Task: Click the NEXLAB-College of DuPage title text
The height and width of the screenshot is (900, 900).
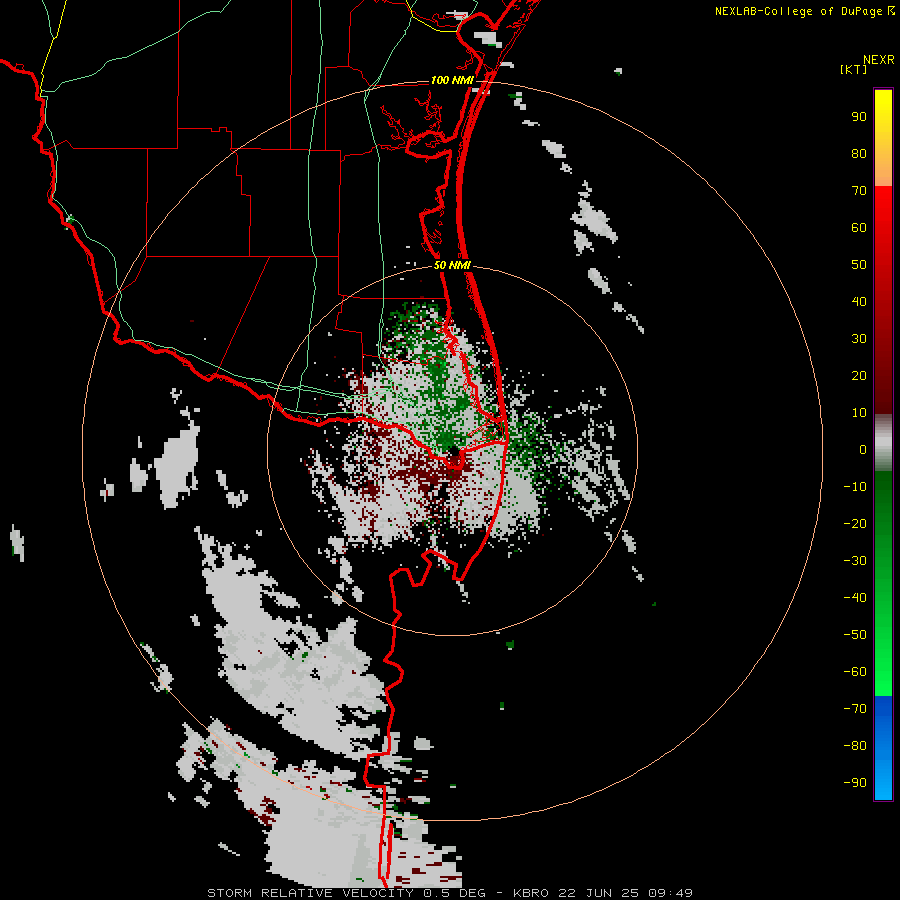Action: coord(798,11)
